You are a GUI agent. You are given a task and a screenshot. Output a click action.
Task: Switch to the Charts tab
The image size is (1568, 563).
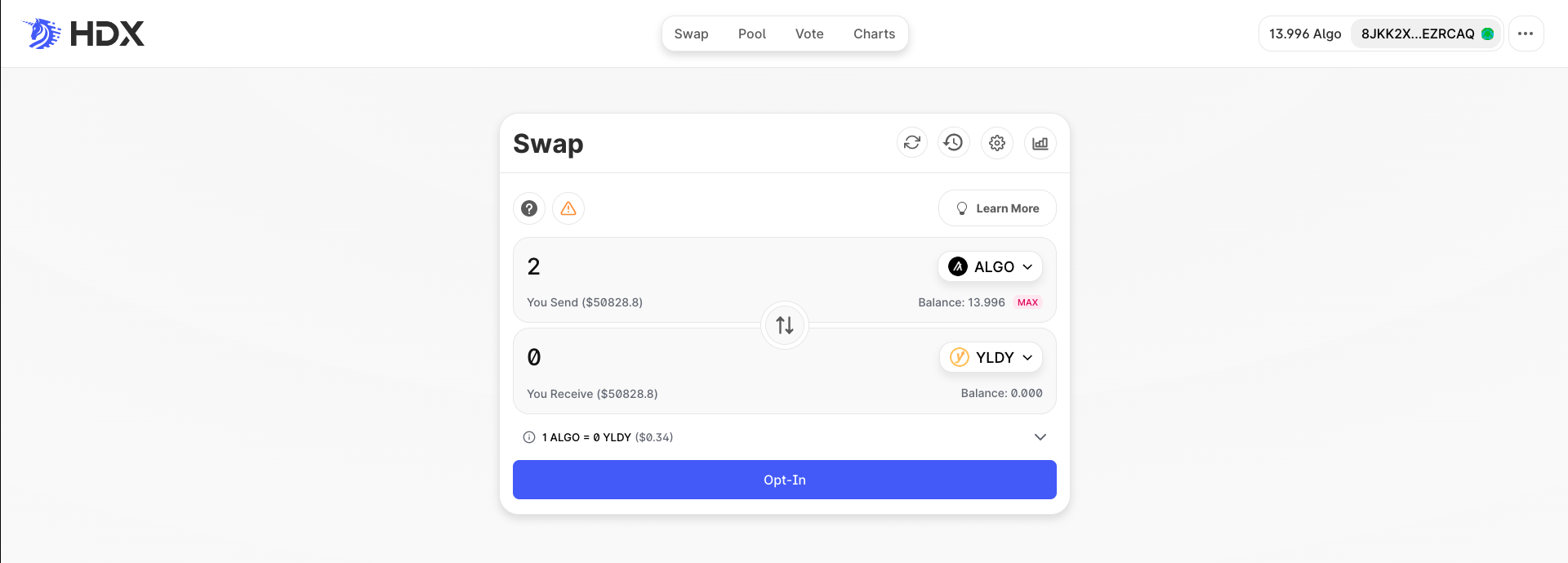click(x=874, y=34)
